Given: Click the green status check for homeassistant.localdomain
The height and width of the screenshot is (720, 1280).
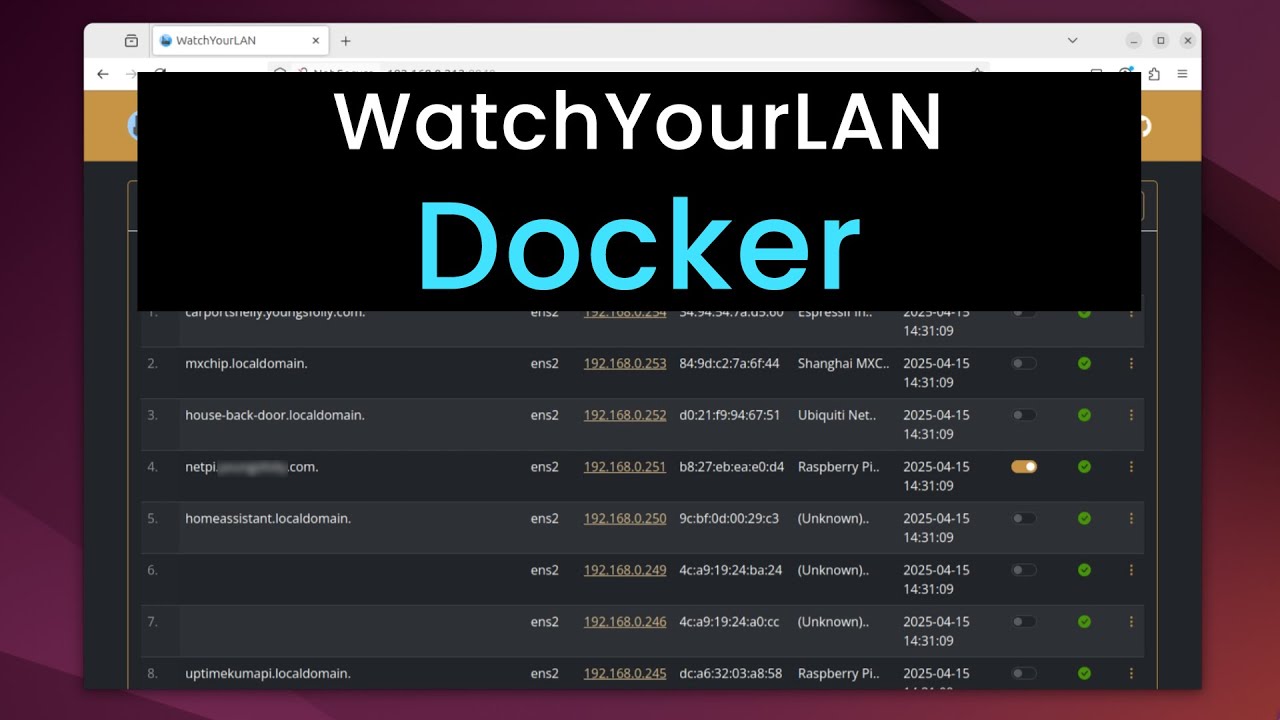Looking at the screenshot, I should point(1083,518).
